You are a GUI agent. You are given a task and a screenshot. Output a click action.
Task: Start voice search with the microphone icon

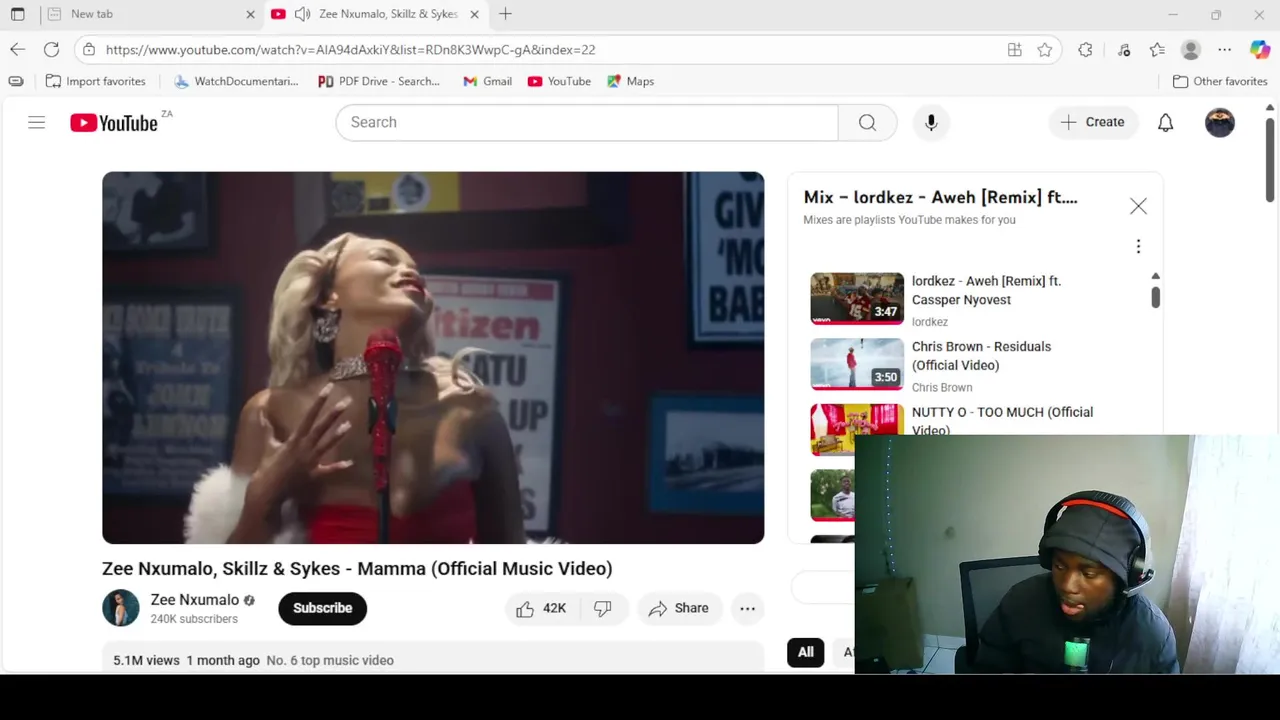(x=931, y=122)
